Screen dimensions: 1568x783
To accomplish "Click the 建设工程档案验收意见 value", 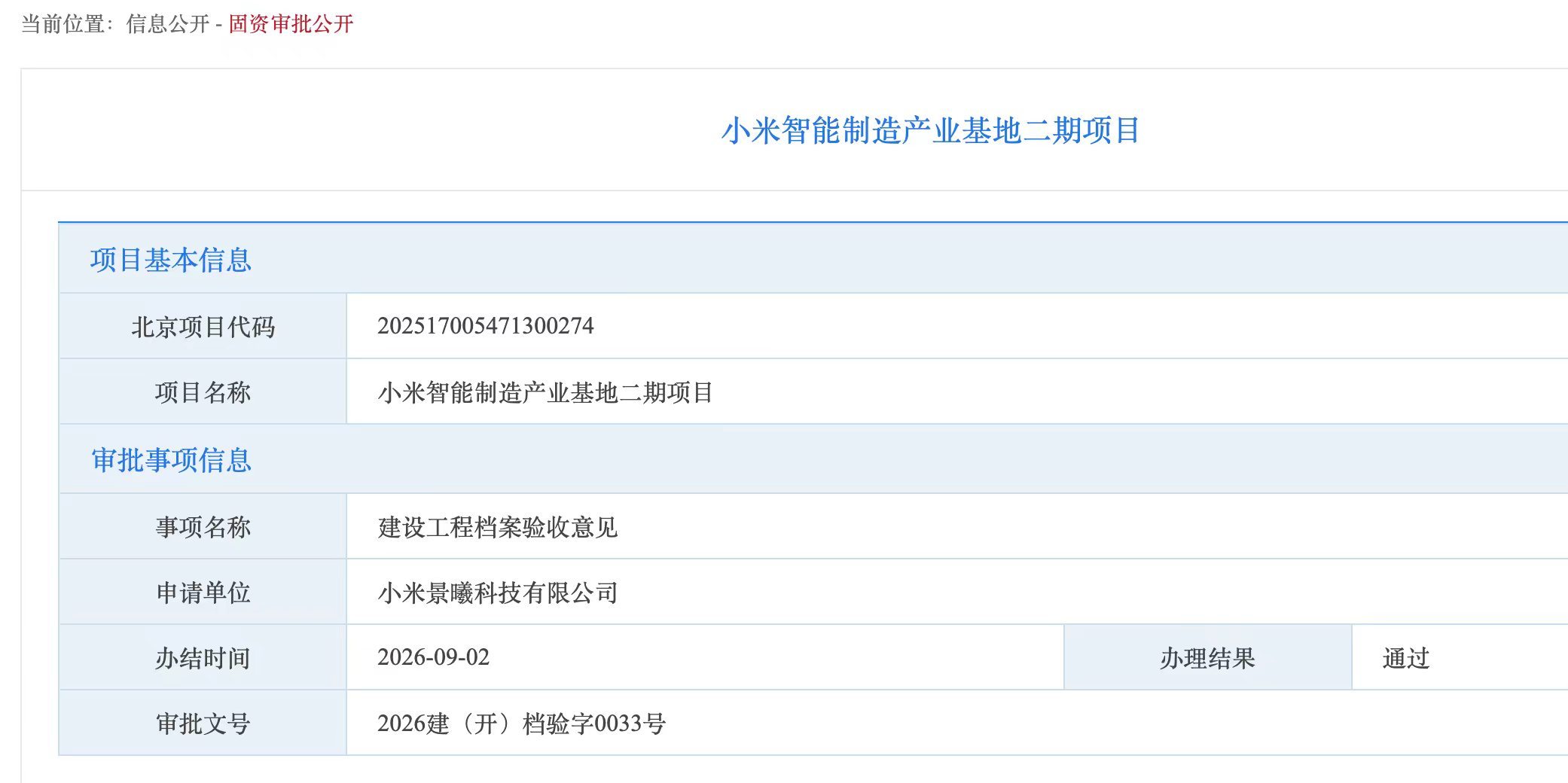I will (498, 527).
